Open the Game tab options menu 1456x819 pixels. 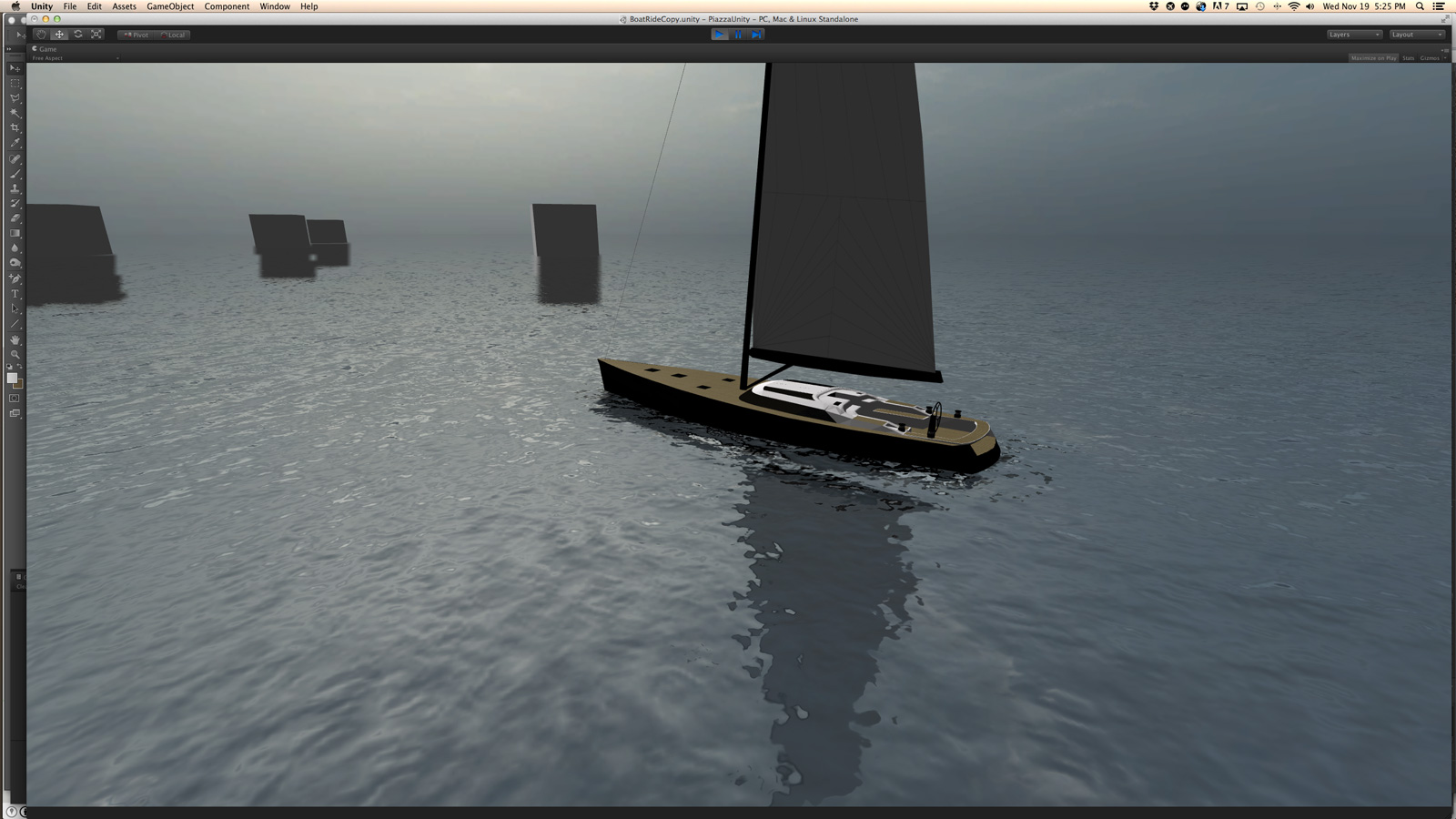[1445, 49]
